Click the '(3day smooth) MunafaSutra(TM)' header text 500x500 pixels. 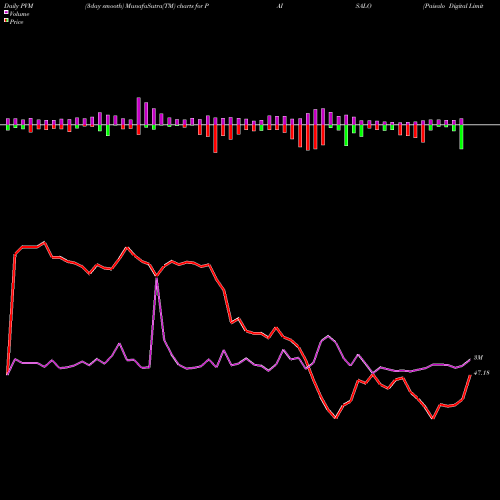click(x=130, y=6)
